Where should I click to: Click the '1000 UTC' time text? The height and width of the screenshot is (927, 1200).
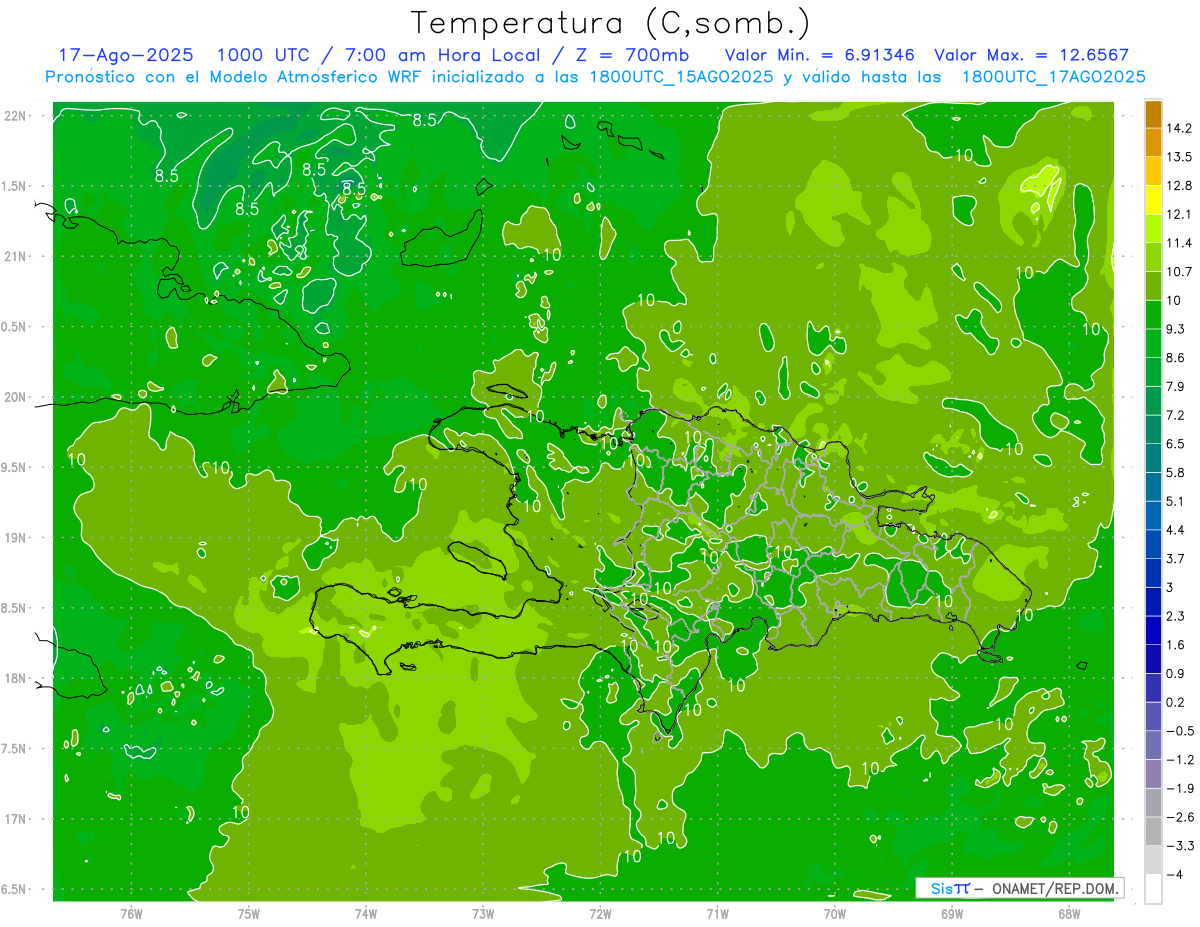pyautogui.click(x=263, y=55)
